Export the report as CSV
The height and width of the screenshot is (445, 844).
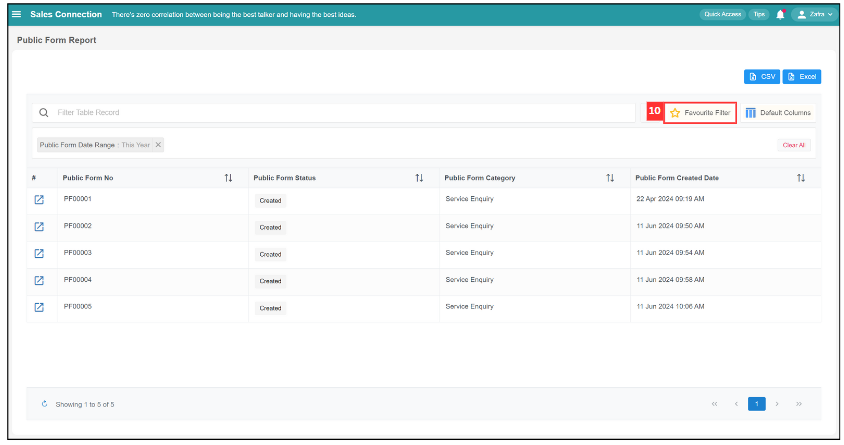762,76
